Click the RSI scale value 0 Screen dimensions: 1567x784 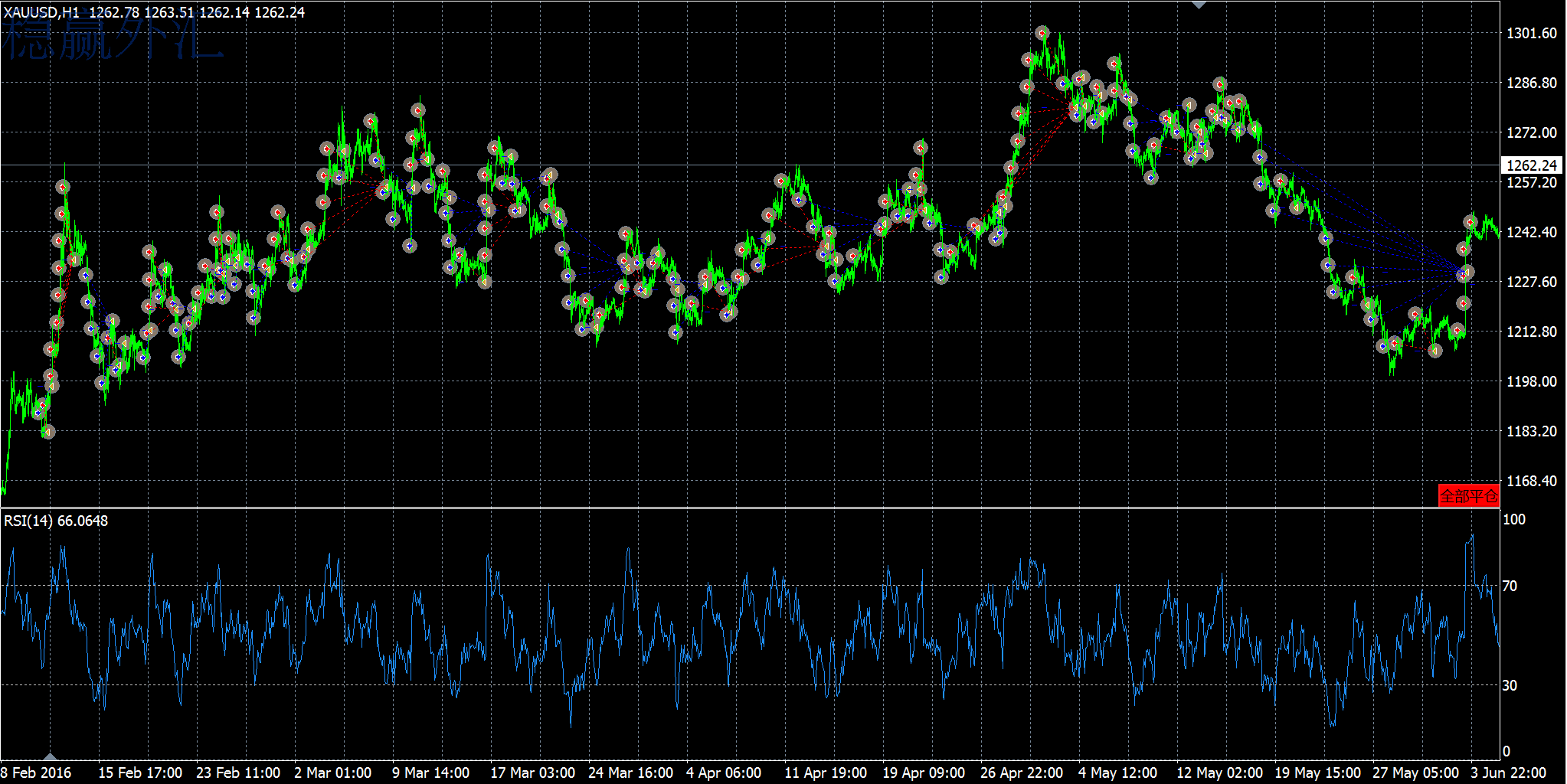pos(1506,751)
